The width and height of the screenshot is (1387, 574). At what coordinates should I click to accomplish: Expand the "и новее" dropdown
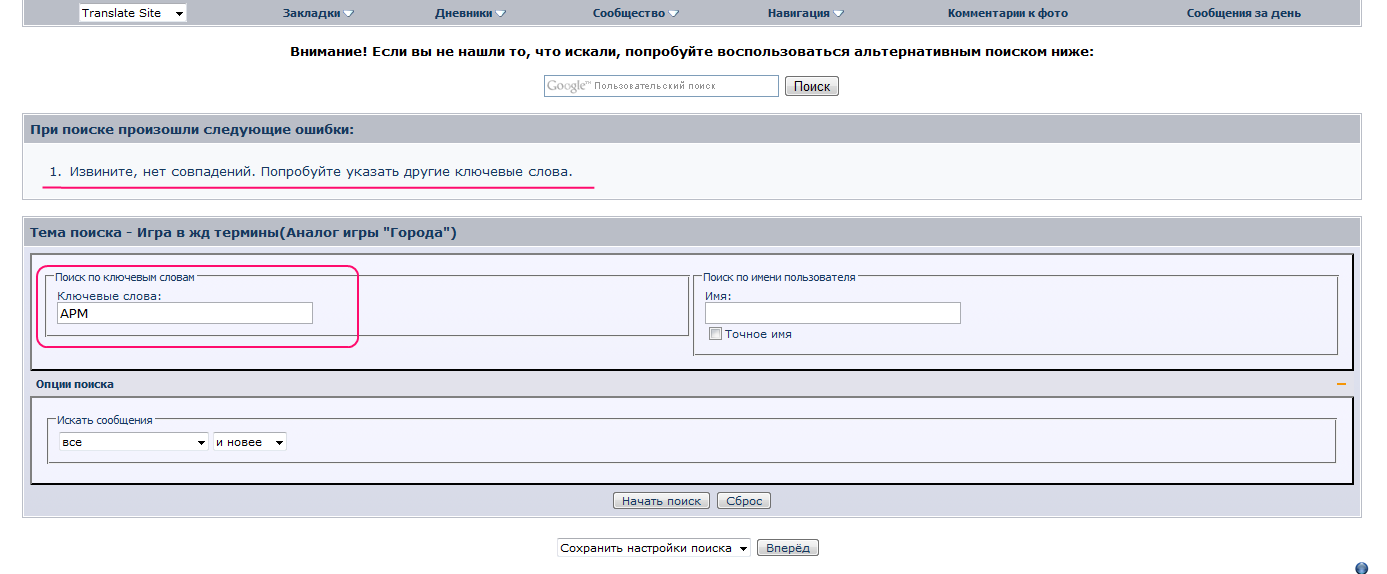250,442
